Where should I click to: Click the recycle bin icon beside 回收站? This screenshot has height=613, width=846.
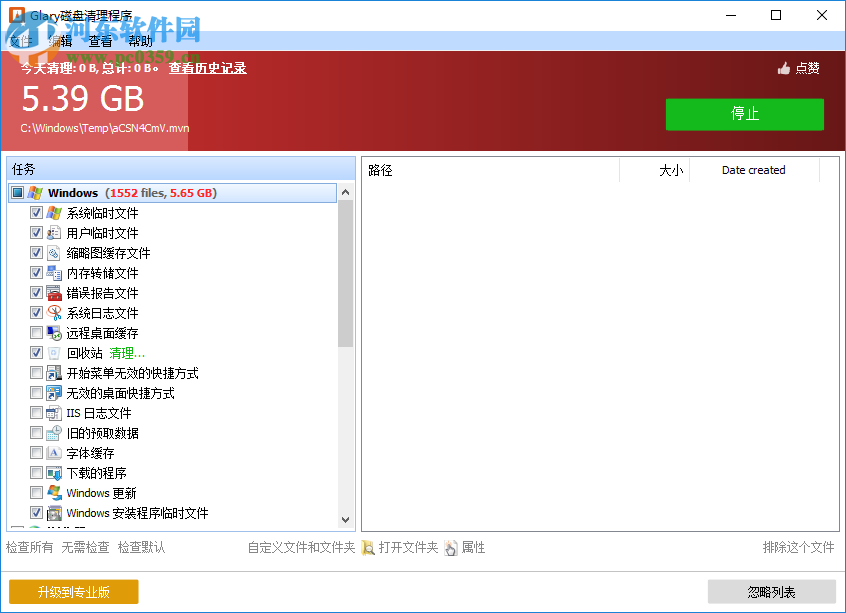click(52, 352)
